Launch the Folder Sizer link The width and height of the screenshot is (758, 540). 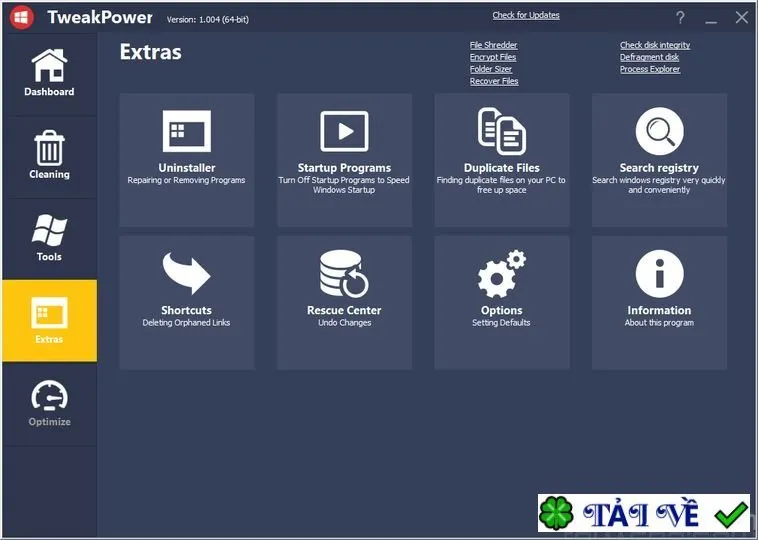click(x=491, y=69)
